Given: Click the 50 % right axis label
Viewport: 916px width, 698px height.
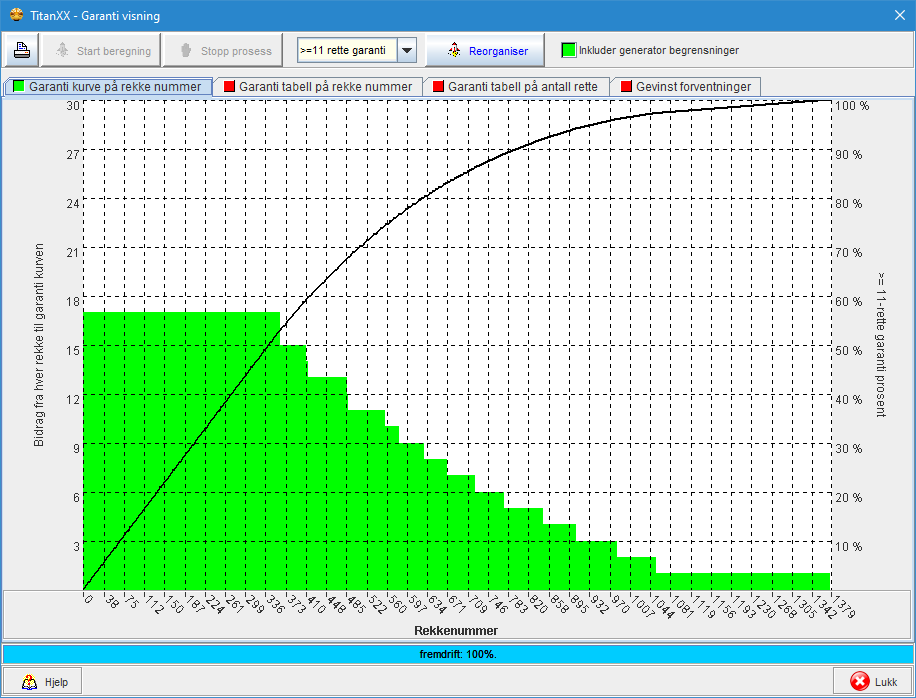Looking at the screenshot, I should (848, 350).
